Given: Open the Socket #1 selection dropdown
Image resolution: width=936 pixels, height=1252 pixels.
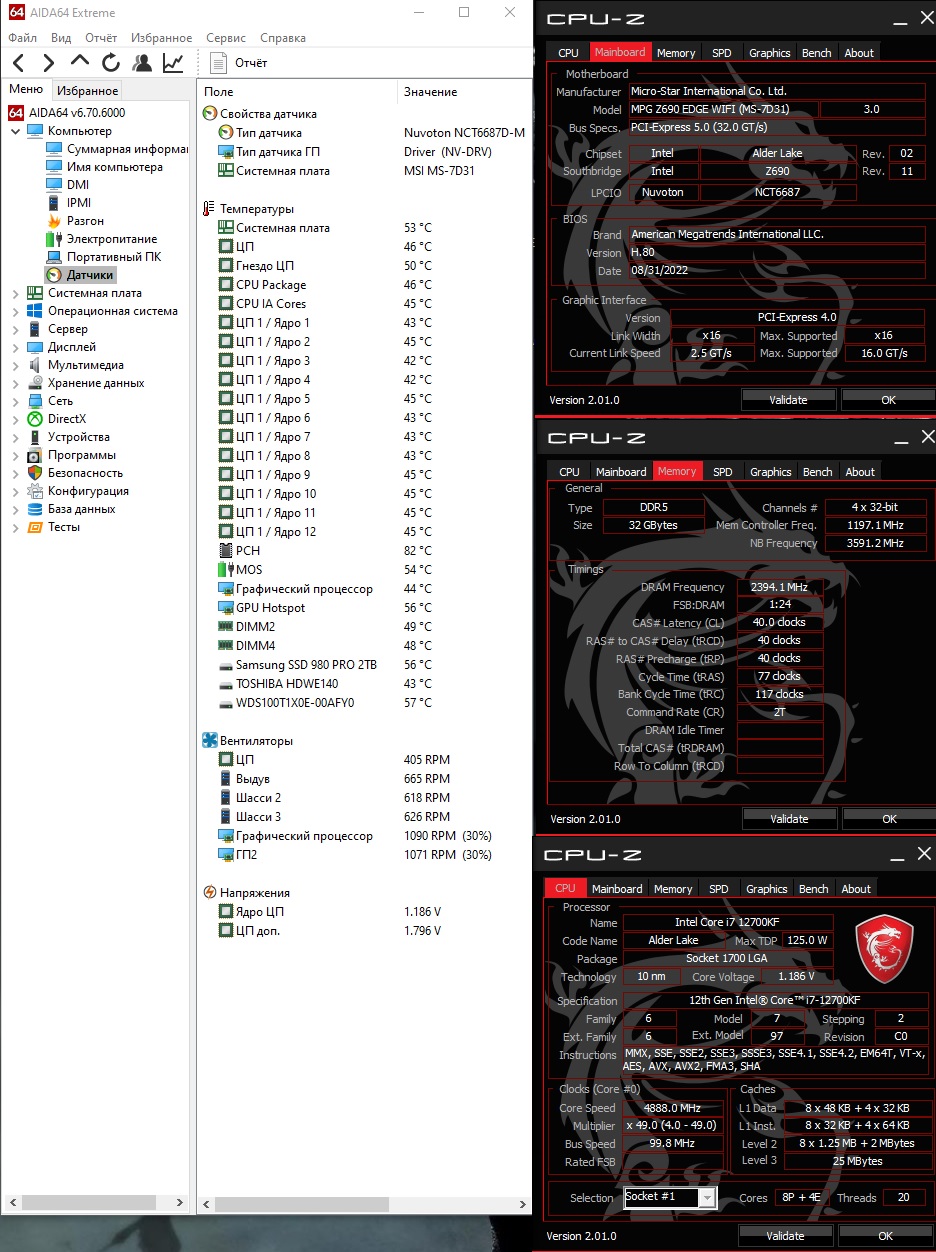Looking at the screenshot, I should point(670,1197).
